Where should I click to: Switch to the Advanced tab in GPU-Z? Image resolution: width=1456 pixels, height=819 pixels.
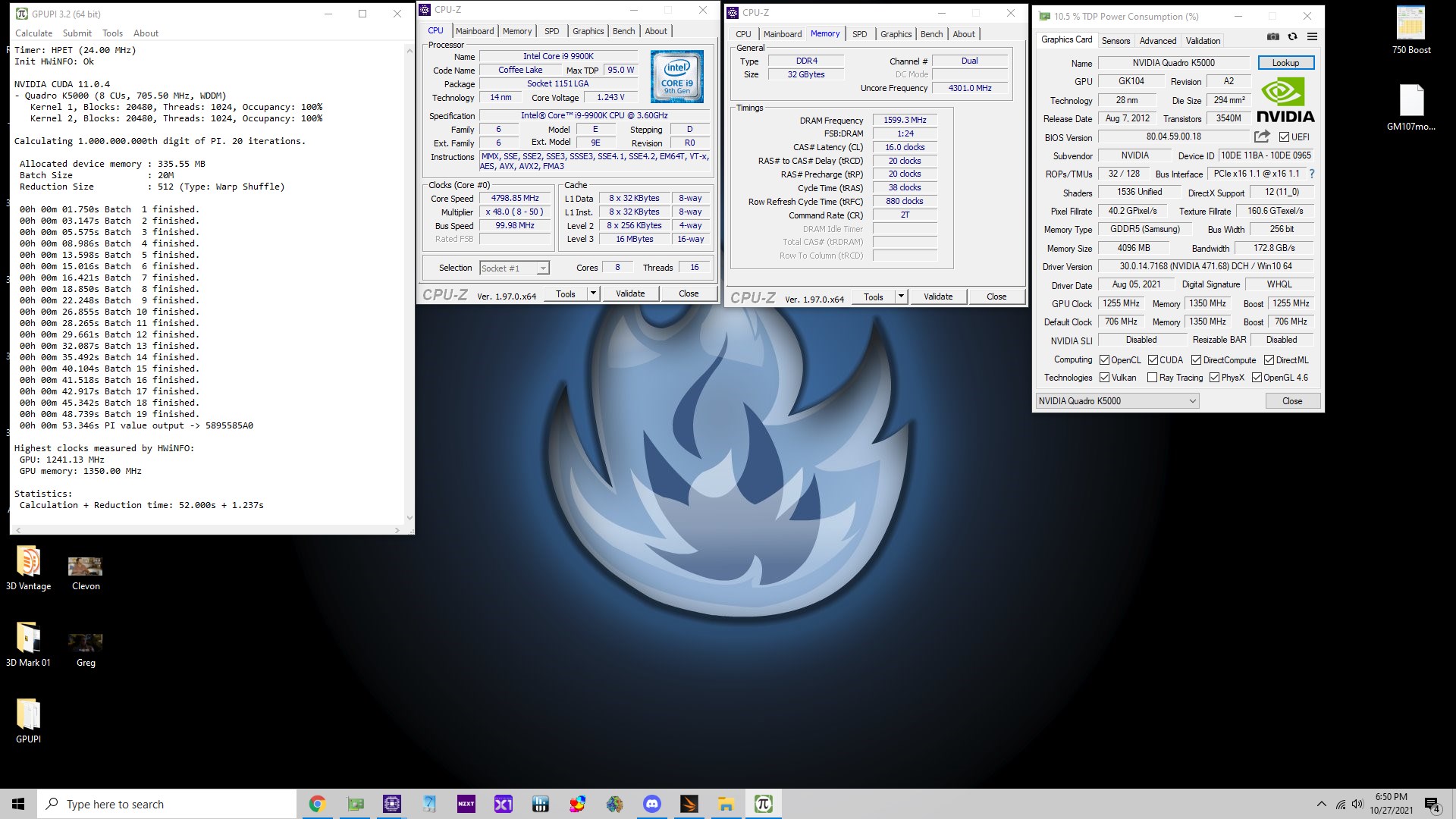tap(1158, 41)
